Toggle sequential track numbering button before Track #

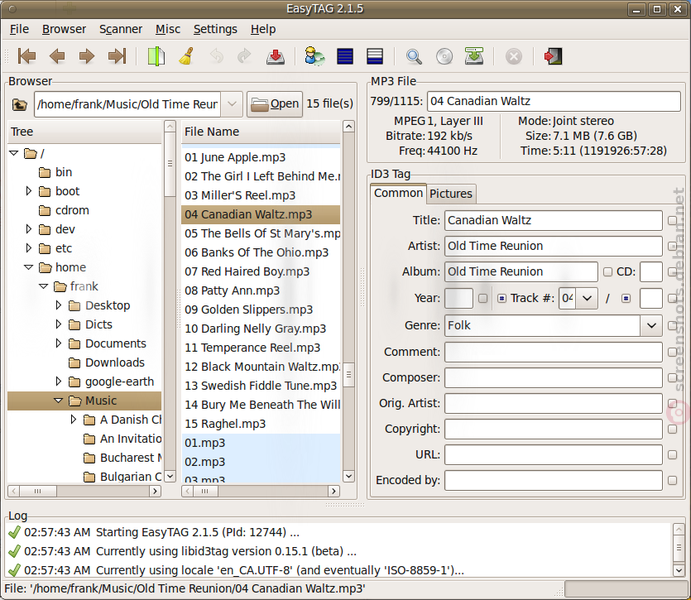[x=502, y=298]
